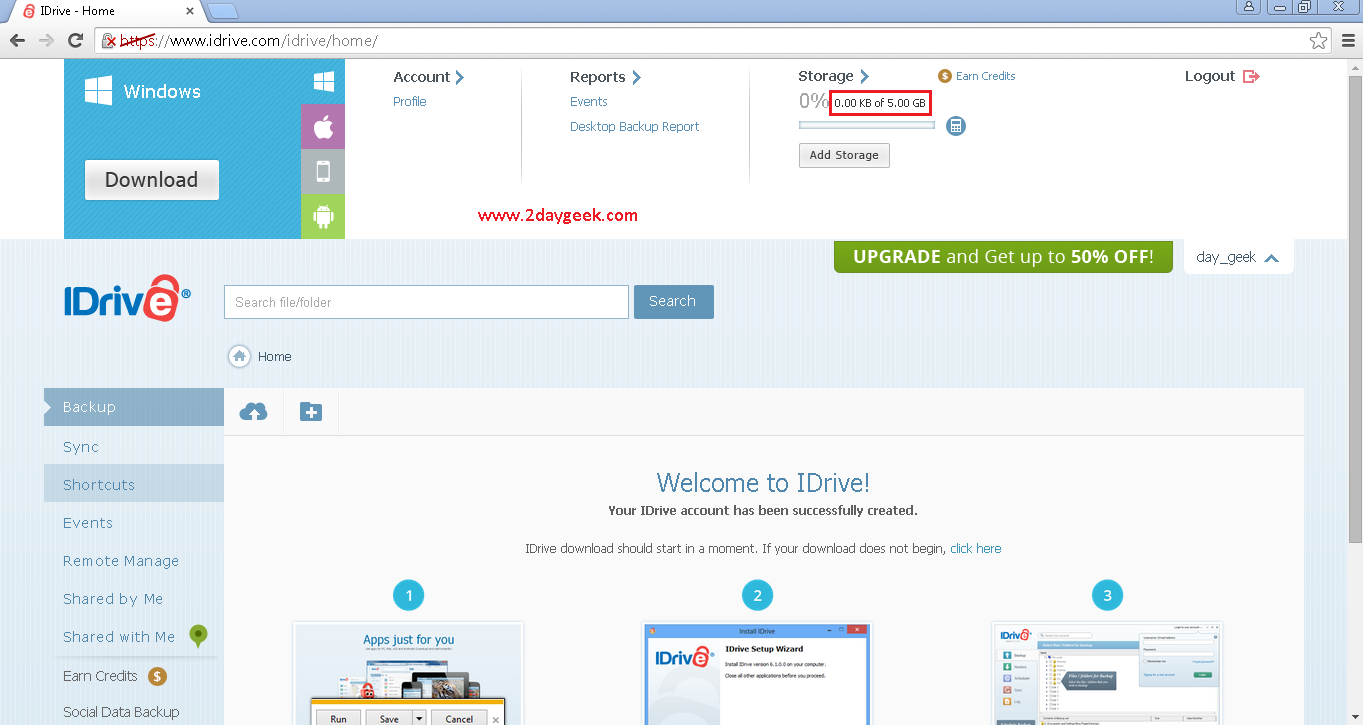Open a new browser tab
The height and width of the screenshot is (725, 1363).
[x=222, y=12]
